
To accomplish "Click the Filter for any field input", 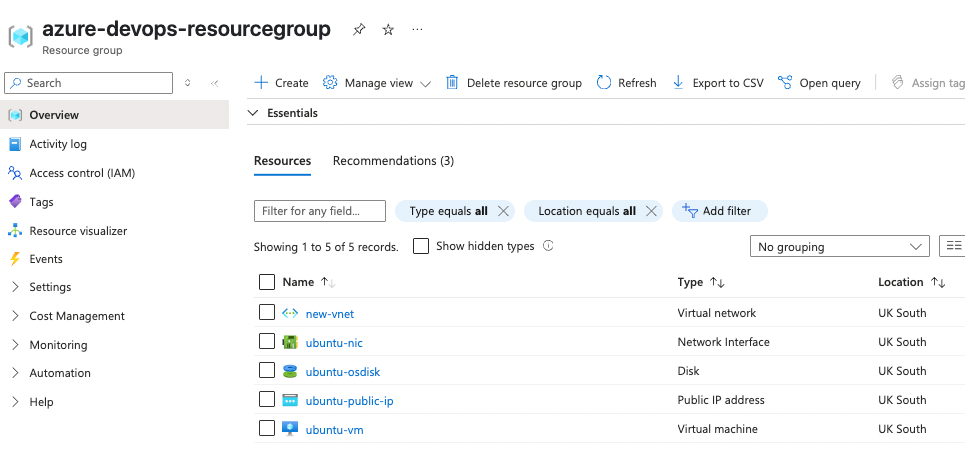I will point(320,211).
